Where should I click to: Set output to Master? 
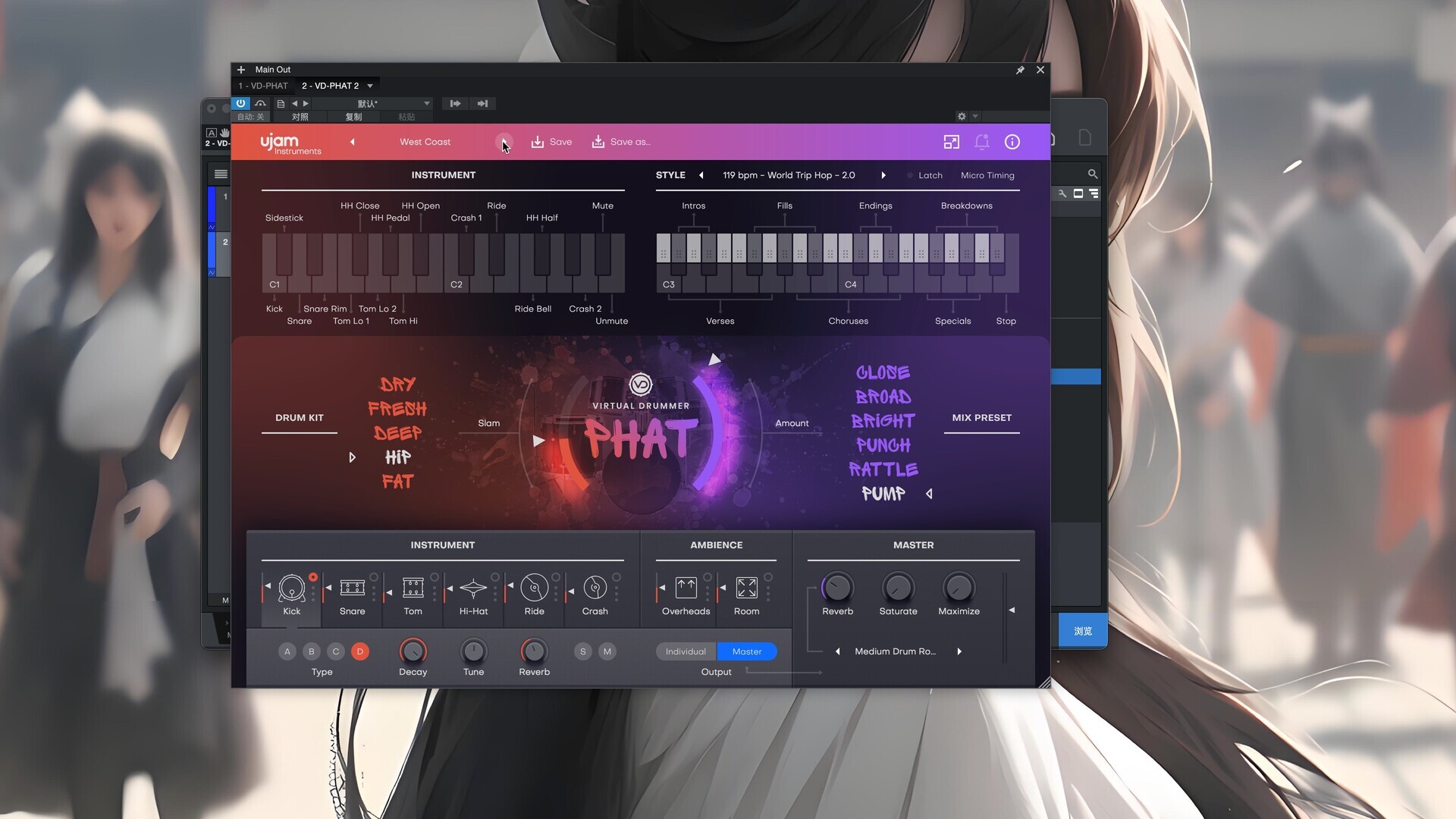(x=747, y=651)
